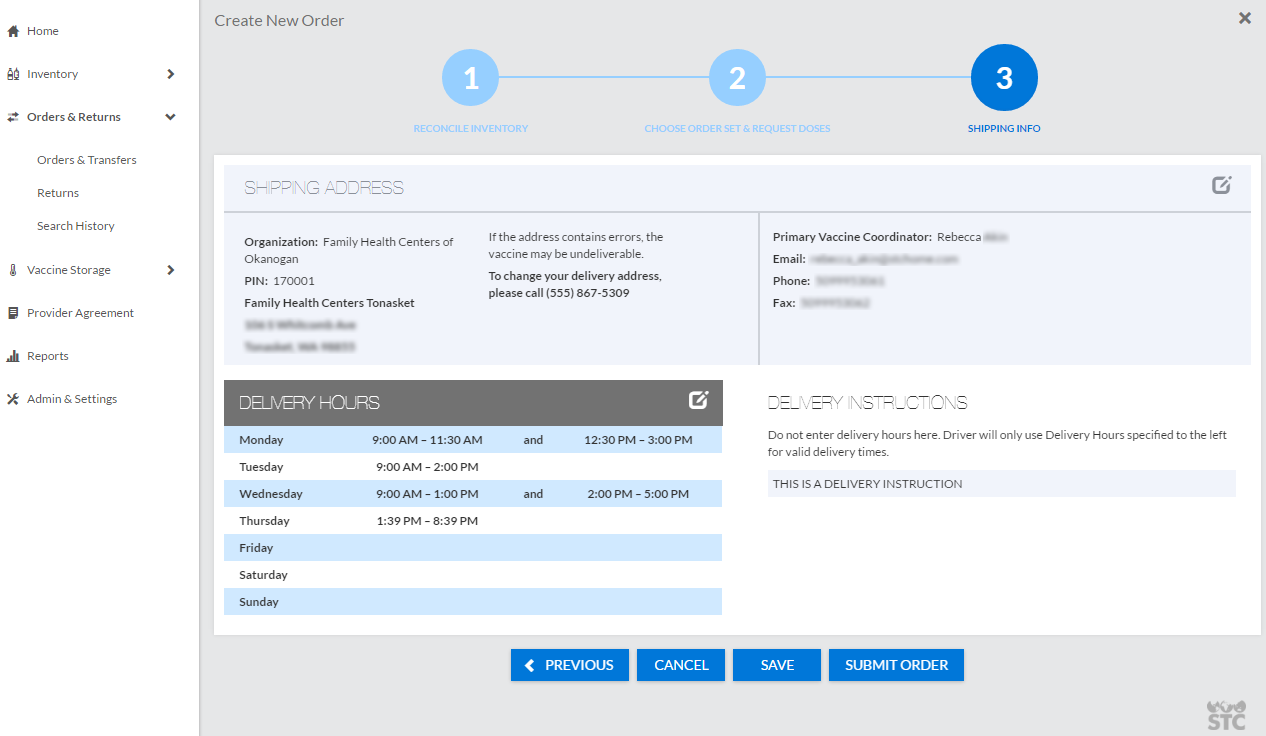Select the Reports icon
The width and height of the screenshot is (1266, 736).
[x=12, y=355]
